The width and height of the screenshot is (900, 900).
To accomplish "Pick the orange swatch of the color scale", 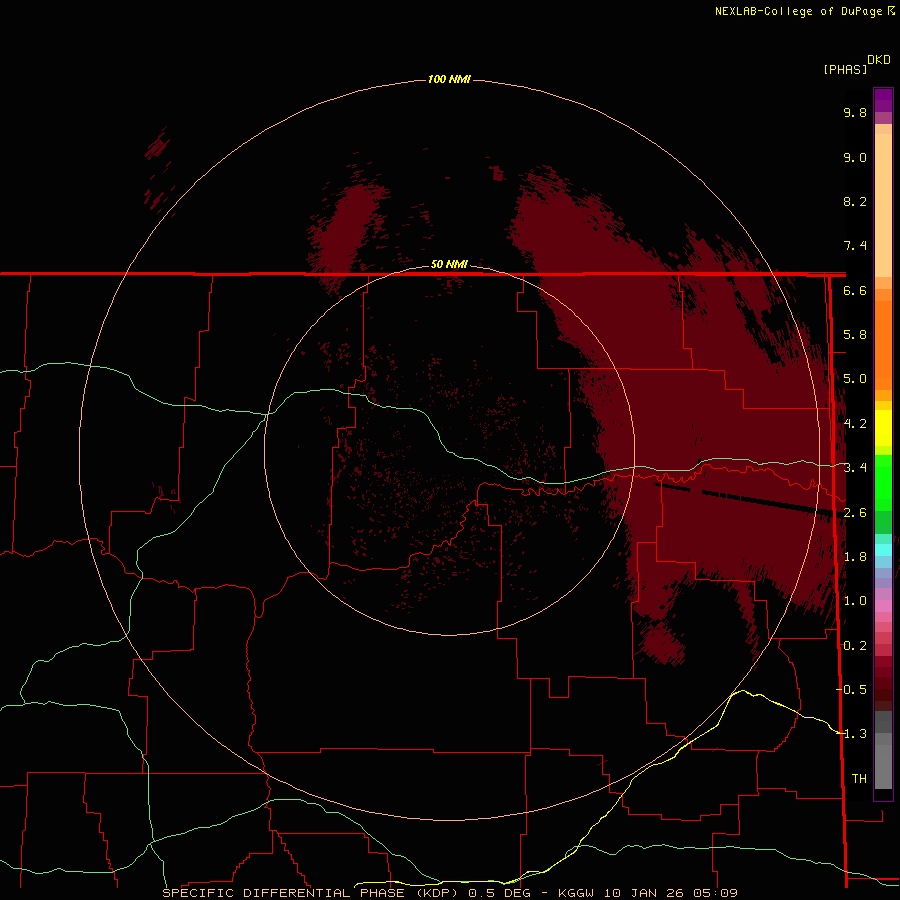I will pyautogui.click(x=883, y=344).
